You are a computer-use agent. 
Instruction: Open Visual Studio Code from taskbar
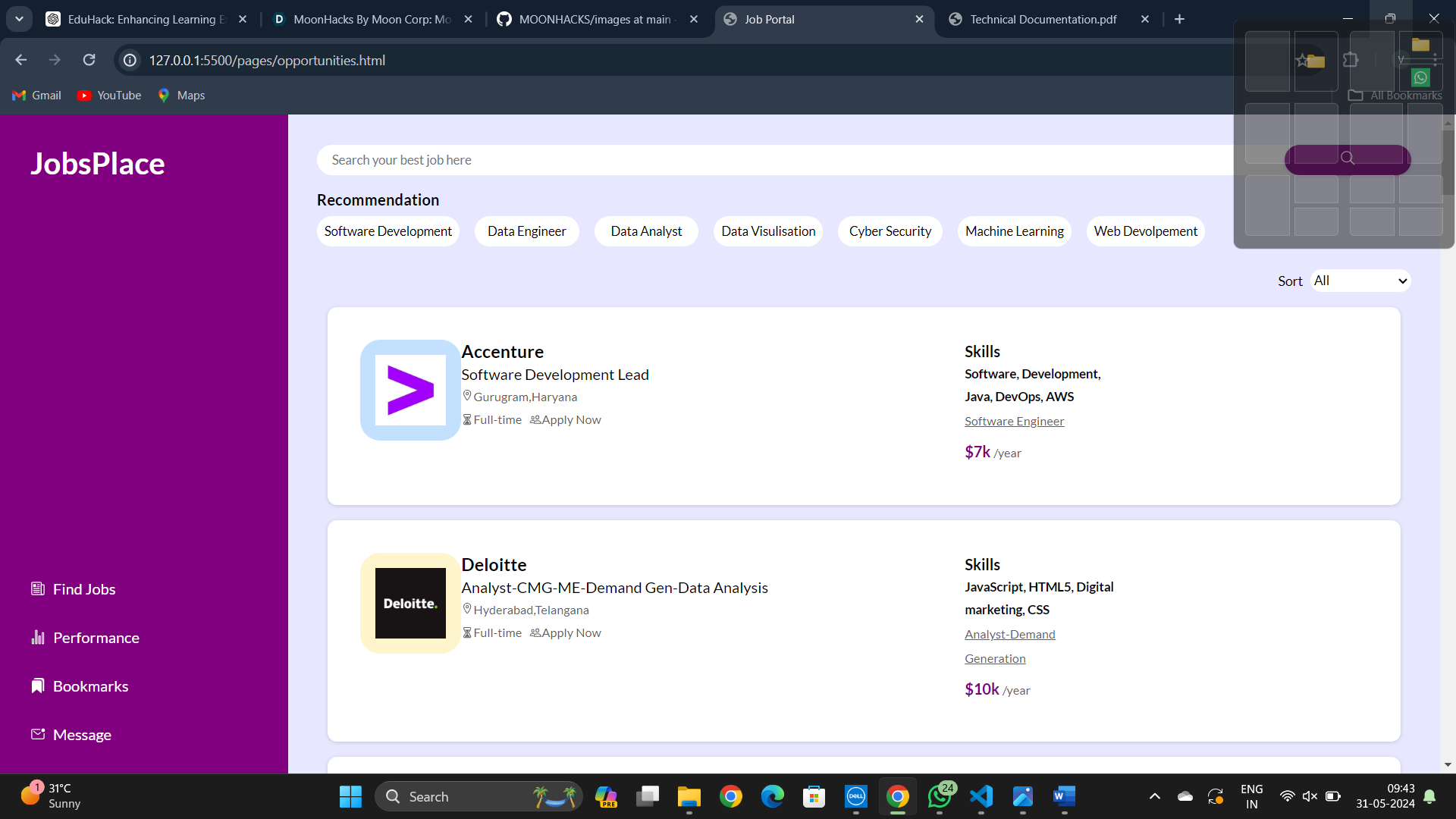click(981, 796)
